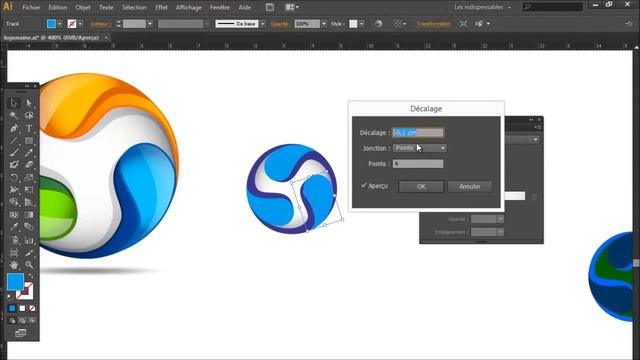Click default fill and stroke icon
Image resolution: width=640 pixels, height=360 pixels.
(x=10, y=297)
